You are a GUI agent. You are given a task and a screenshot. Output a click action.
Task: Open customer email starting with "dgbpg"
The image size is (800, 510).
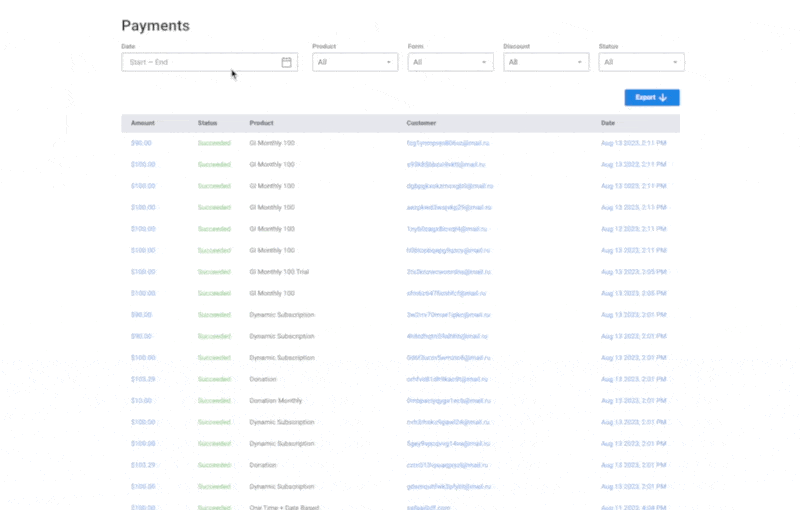[x=450, y=186]
